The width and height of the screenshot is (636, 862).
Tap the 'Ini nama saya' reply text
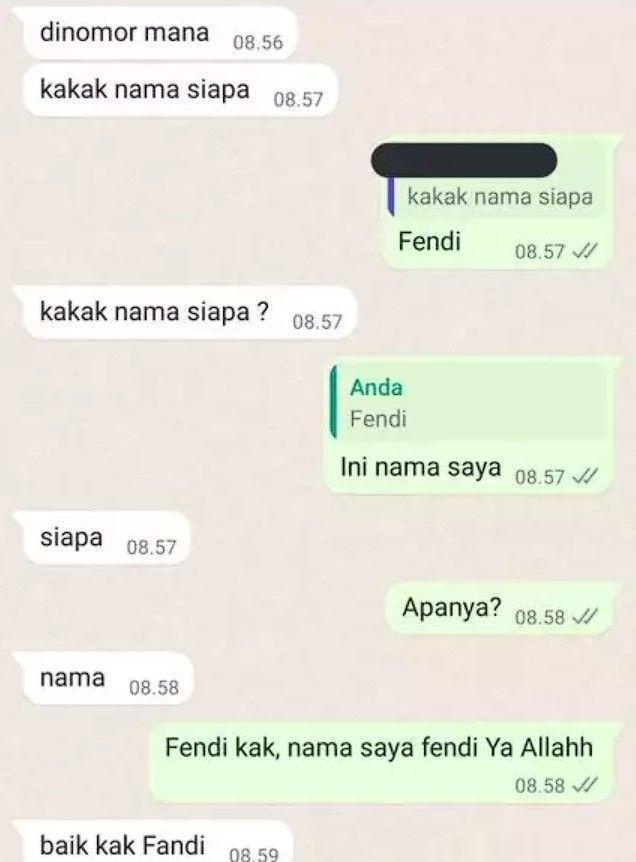point(421,468)
